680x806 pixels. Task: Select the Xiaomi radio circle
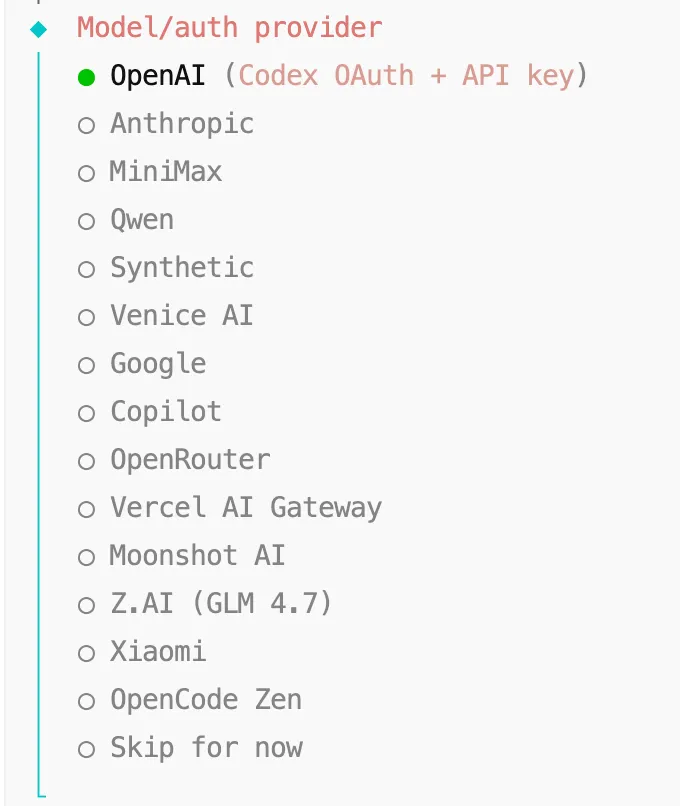click(x=87, y=653)
